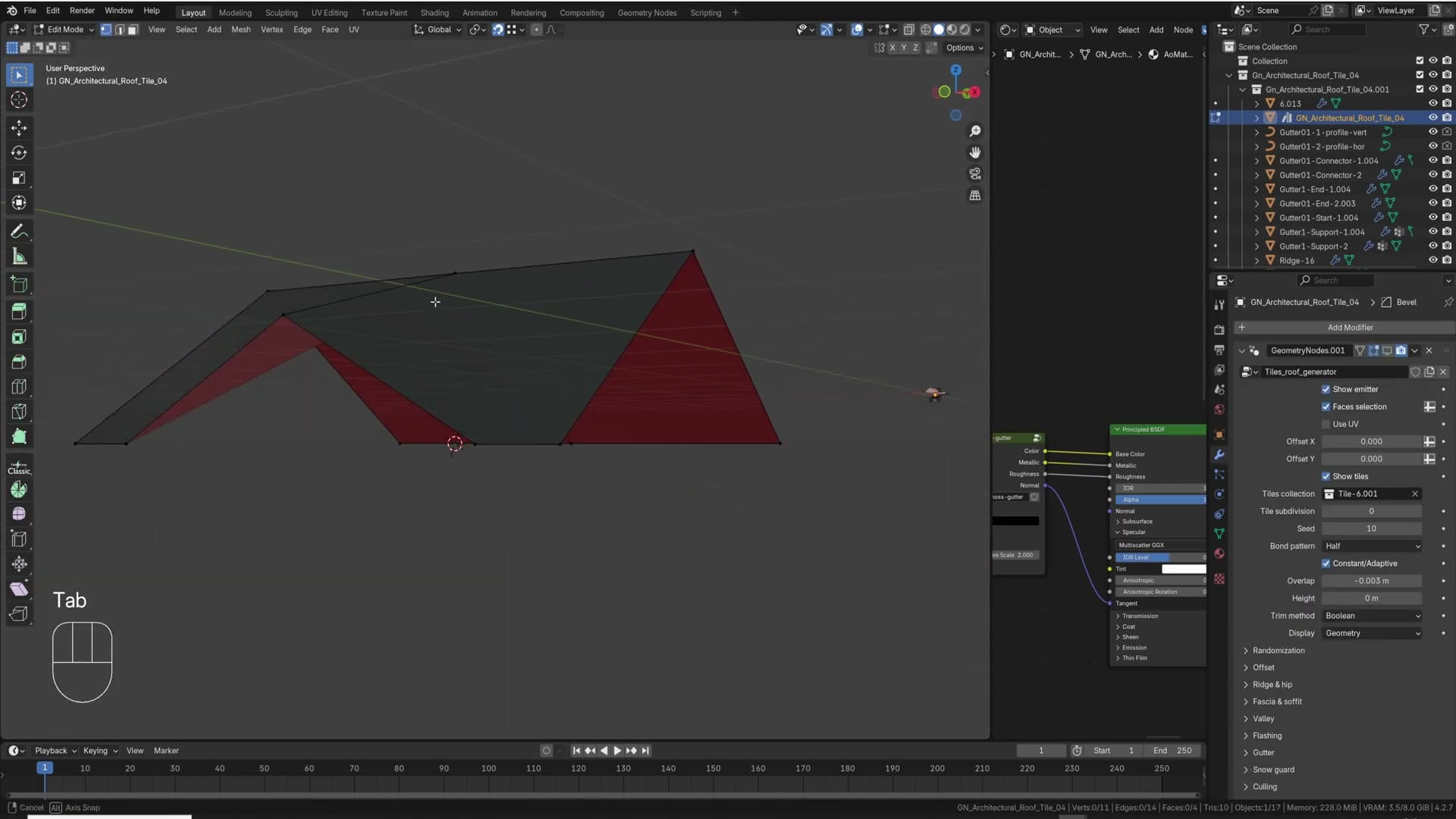Select the Measure tool
This screenshot has height=819, width=1456.
19,256
